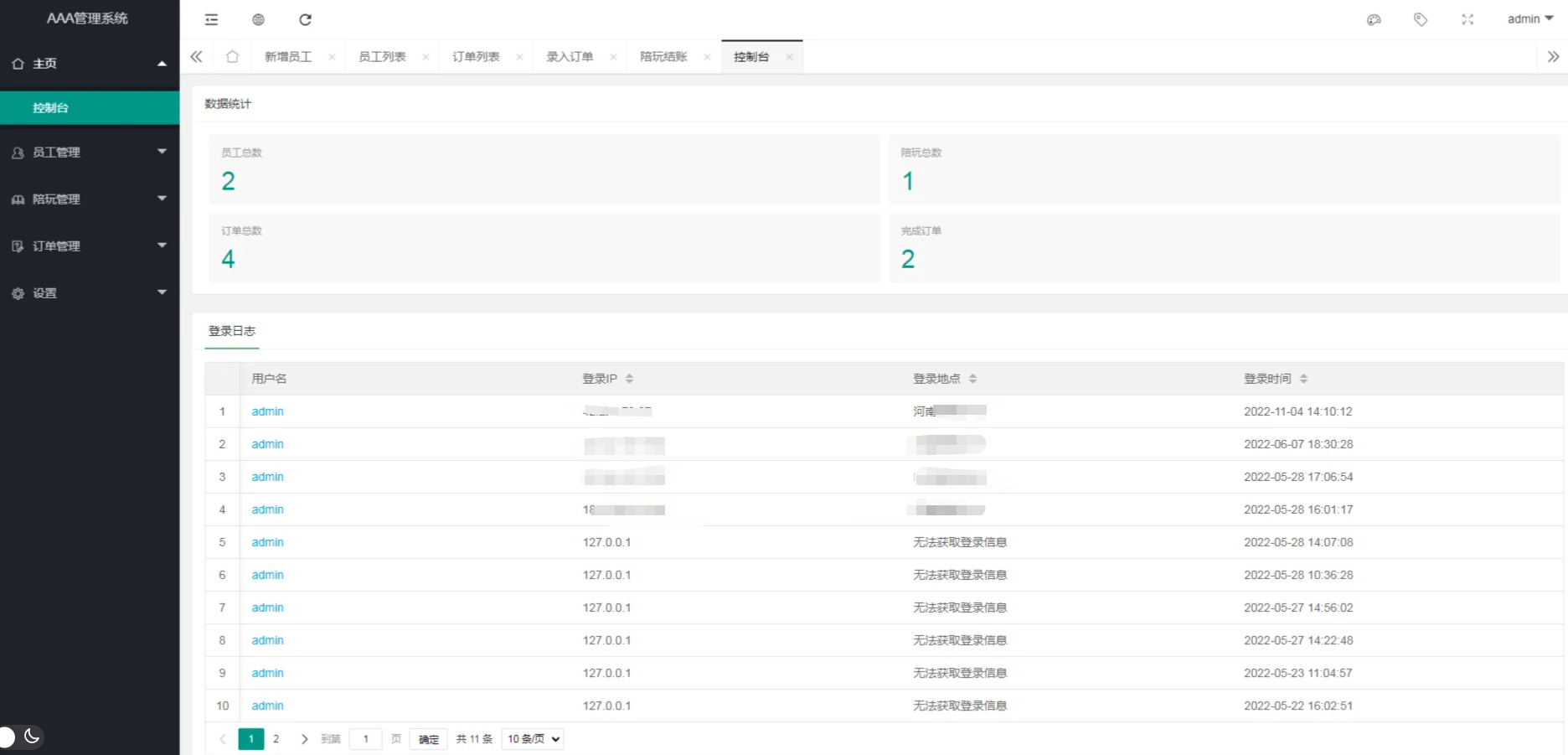Expand the 设置 sidebar menu
The image size is (1568, 755).
[x=90, y=293]
